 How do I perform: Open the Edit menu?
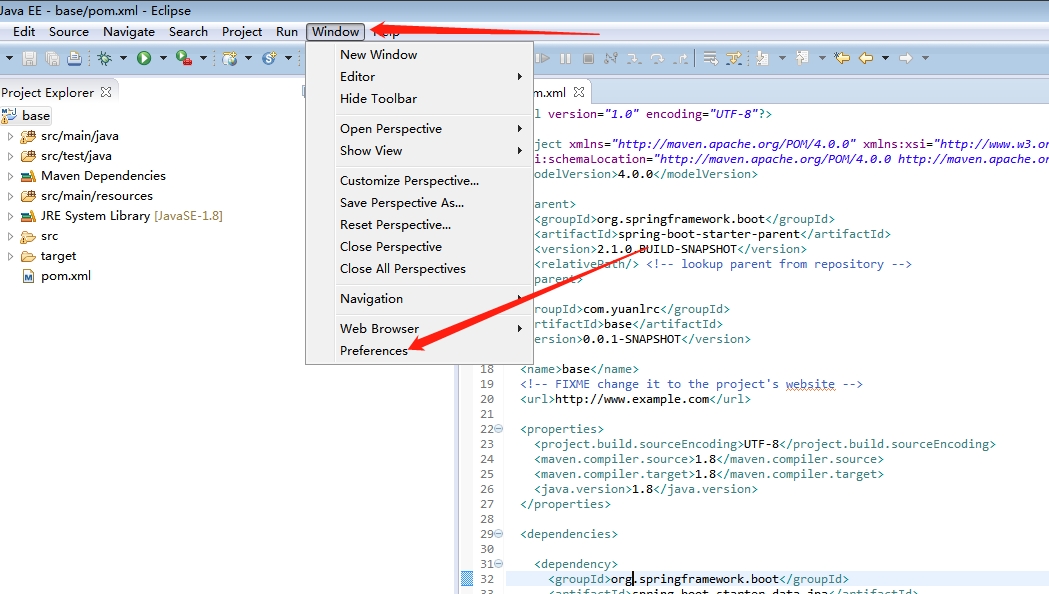tap(24, 31)
